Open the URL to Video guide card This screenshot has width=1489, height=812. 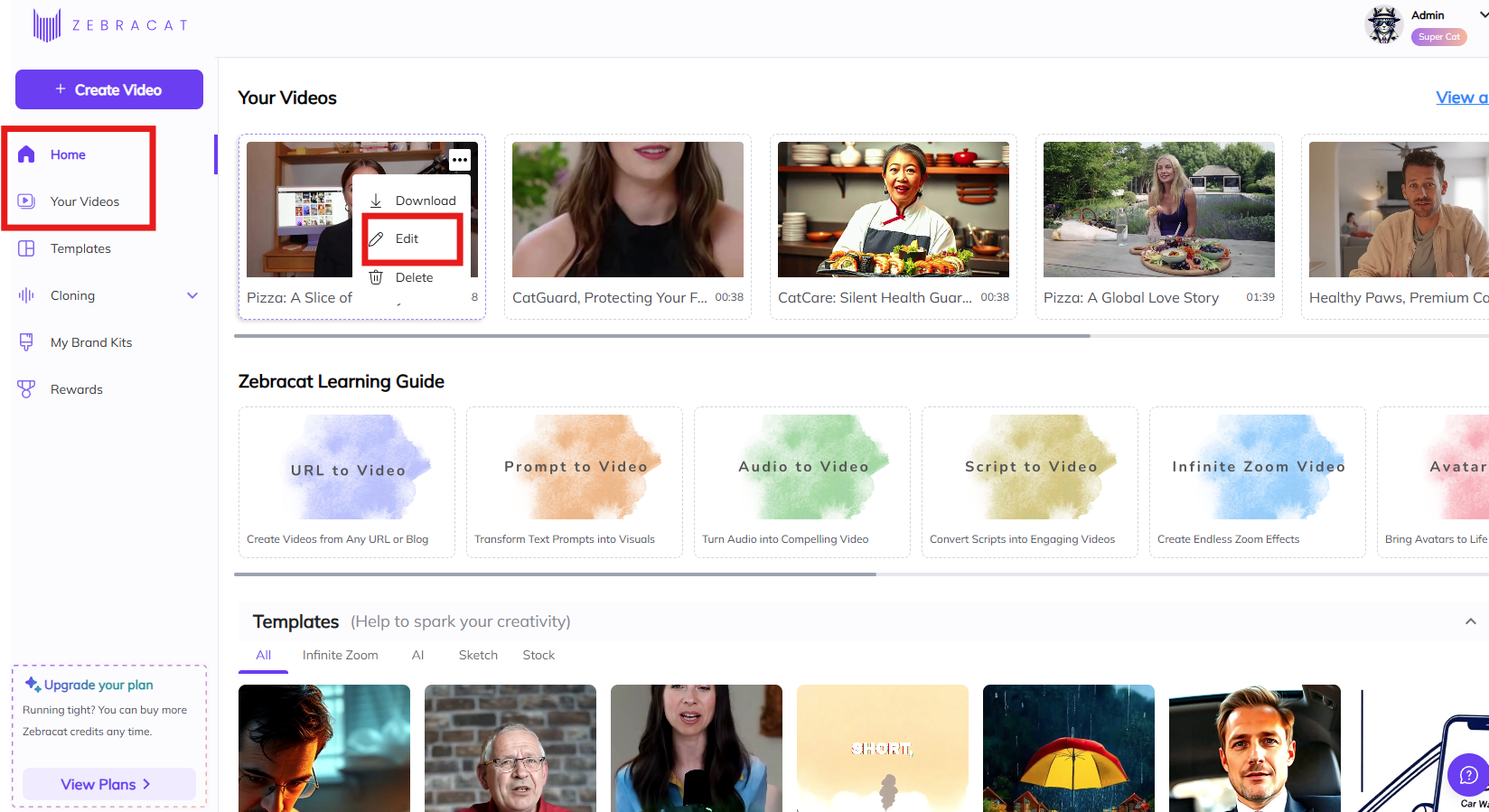(347, 481)
